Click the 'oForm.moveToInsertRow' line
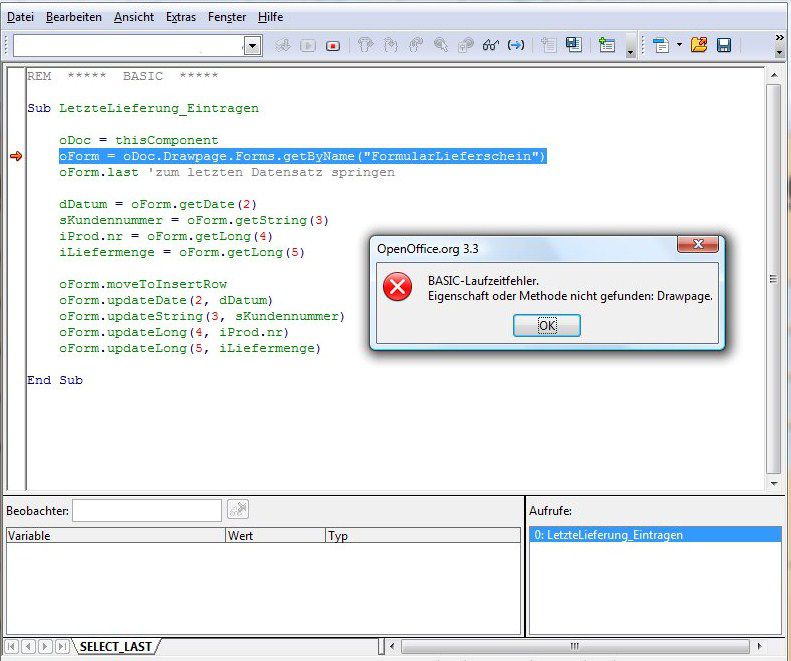This screenshot has width=791, height=661. (143, 284)
